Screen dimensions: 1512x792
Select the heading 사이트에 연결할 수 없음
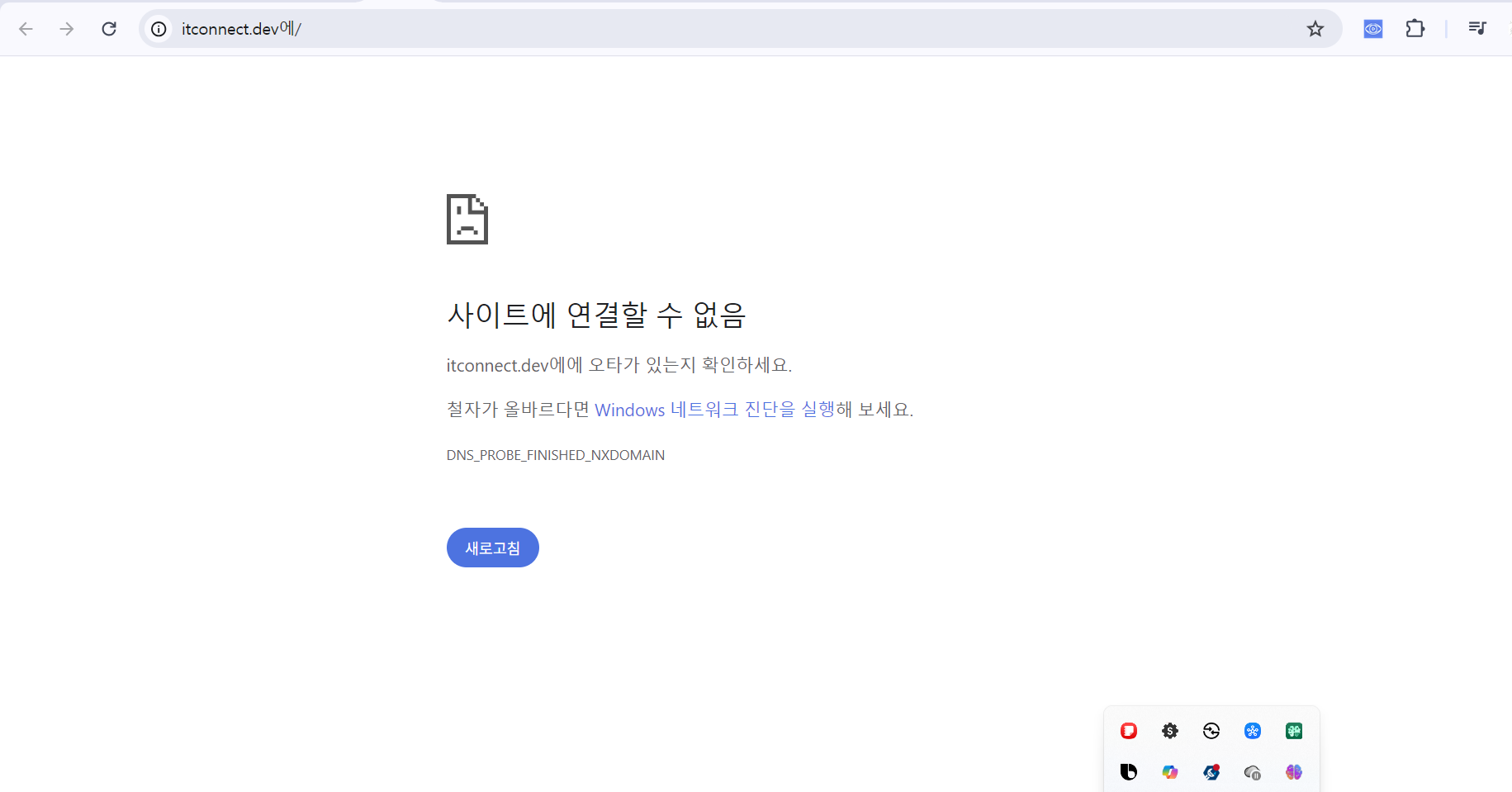click(x=596, y=315)
